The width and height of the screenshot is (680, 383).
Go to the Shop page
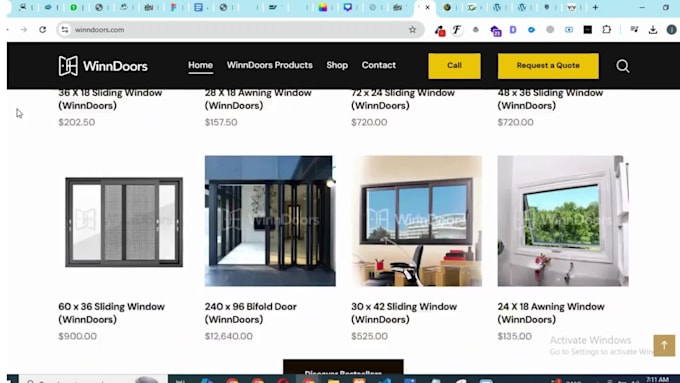(x=337, y=65)
